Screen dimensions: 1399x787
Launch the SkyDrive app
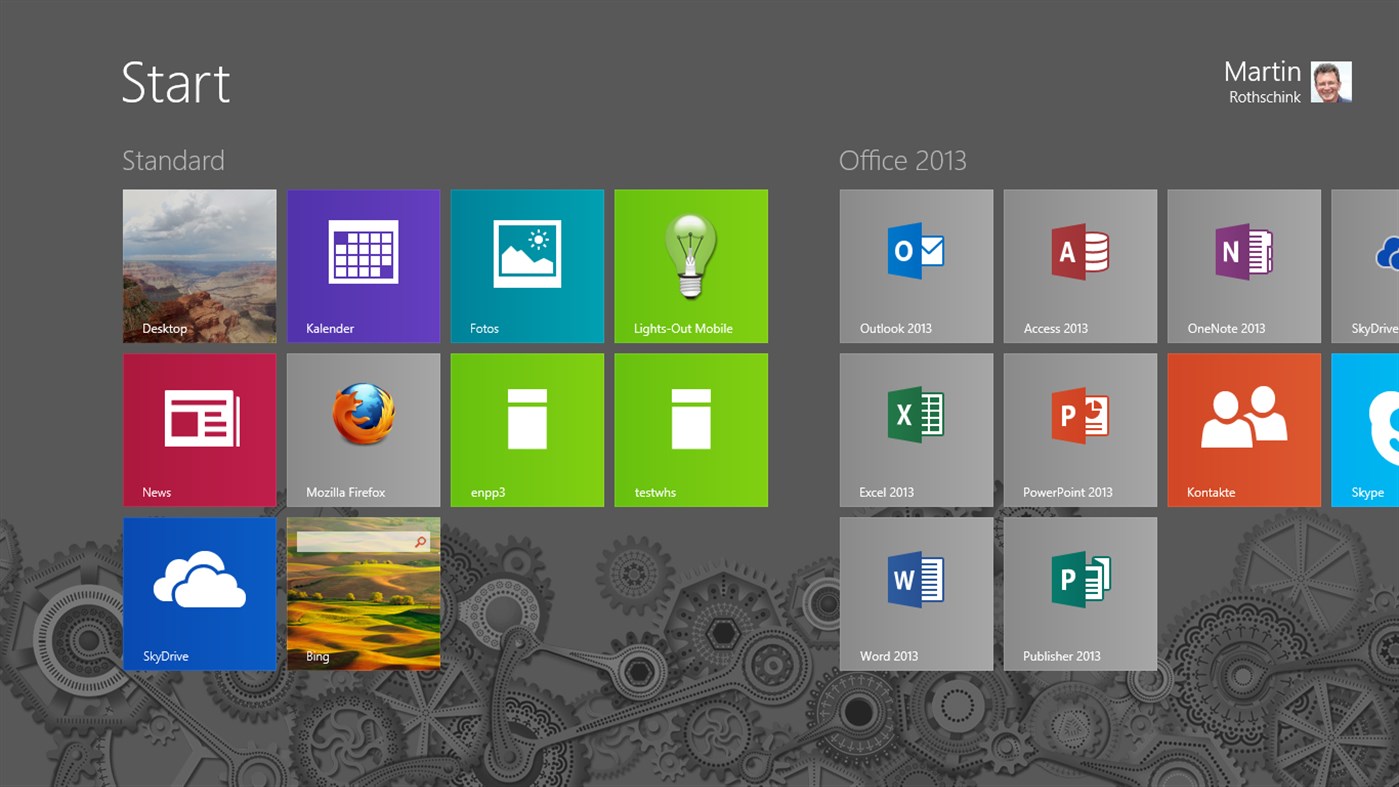point(199,593)
